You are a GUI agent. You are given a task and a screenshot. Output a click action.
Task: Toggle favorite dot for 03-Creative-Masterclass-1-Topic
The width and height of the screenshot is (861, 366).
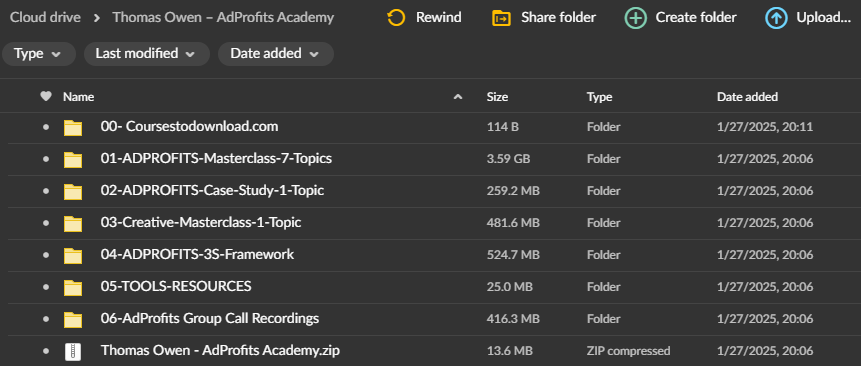(x=46, y=223)
